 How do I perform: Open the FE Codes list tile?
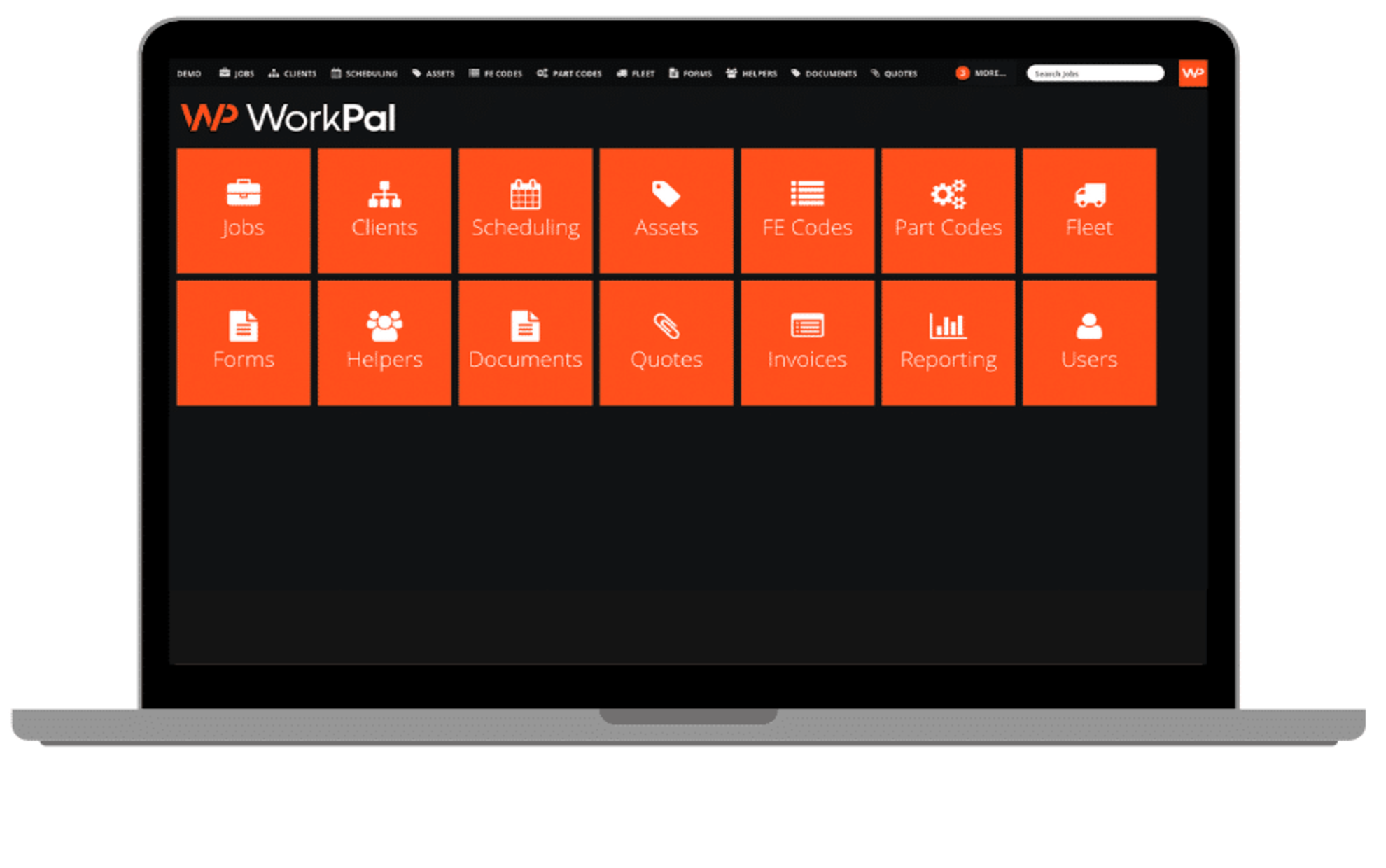tap(807, 210)
